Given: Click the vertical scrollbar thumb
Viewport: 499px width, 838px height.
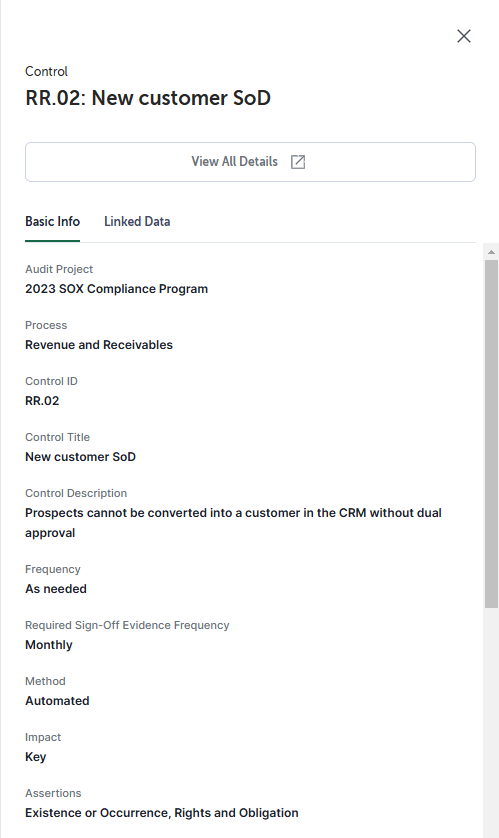Looking at the screenshot, I should 491,434.
